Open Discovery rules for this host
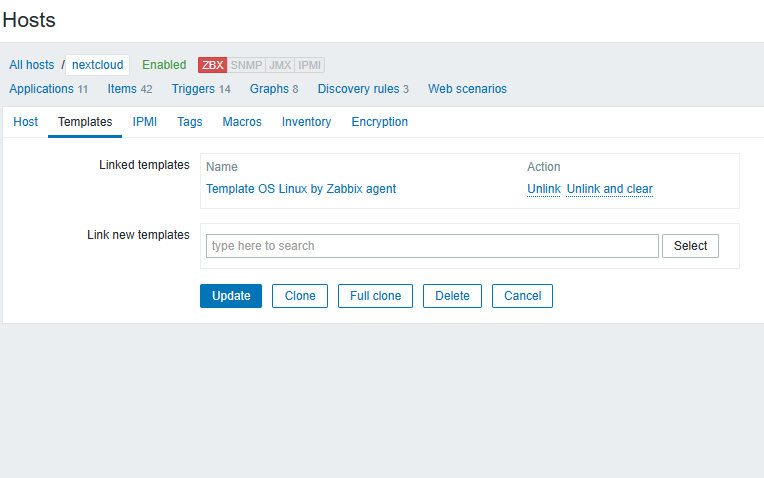Image resolution: width=764 pixels, height=478 pixels. [x=358, y=89]
